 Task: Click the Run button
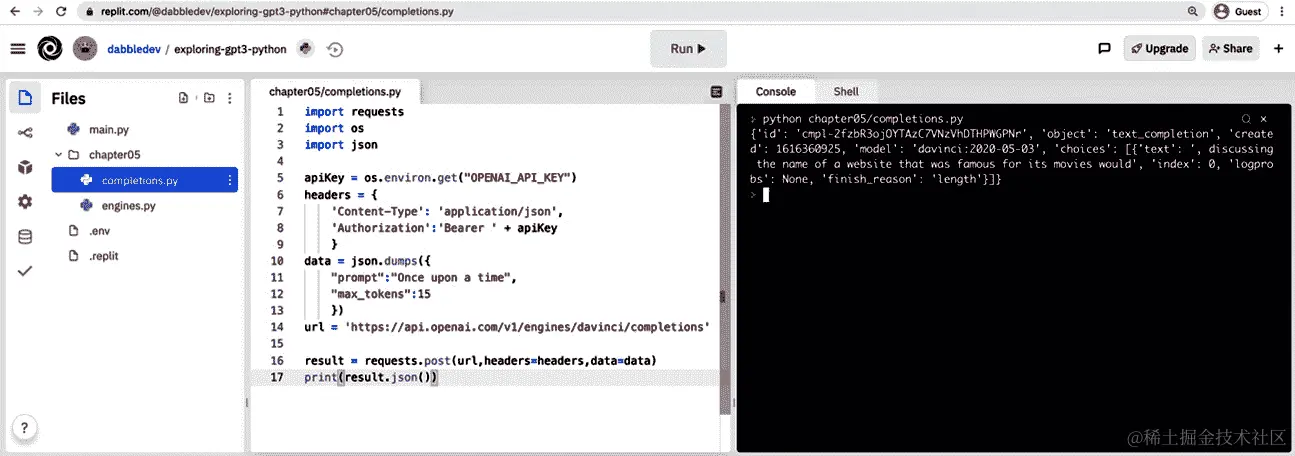[688, 48]
